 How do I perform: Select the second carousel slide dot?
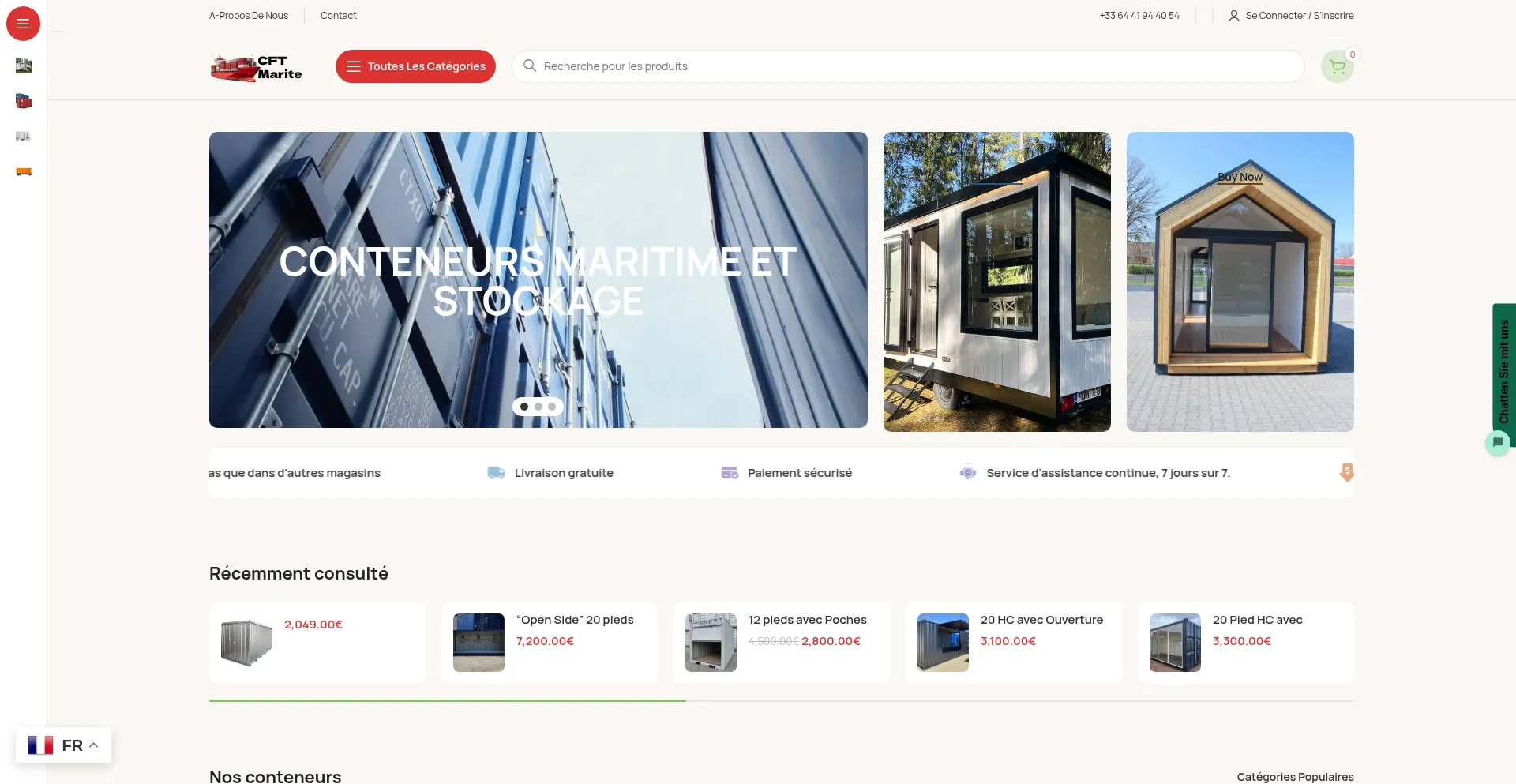click(x=538, y=407)
